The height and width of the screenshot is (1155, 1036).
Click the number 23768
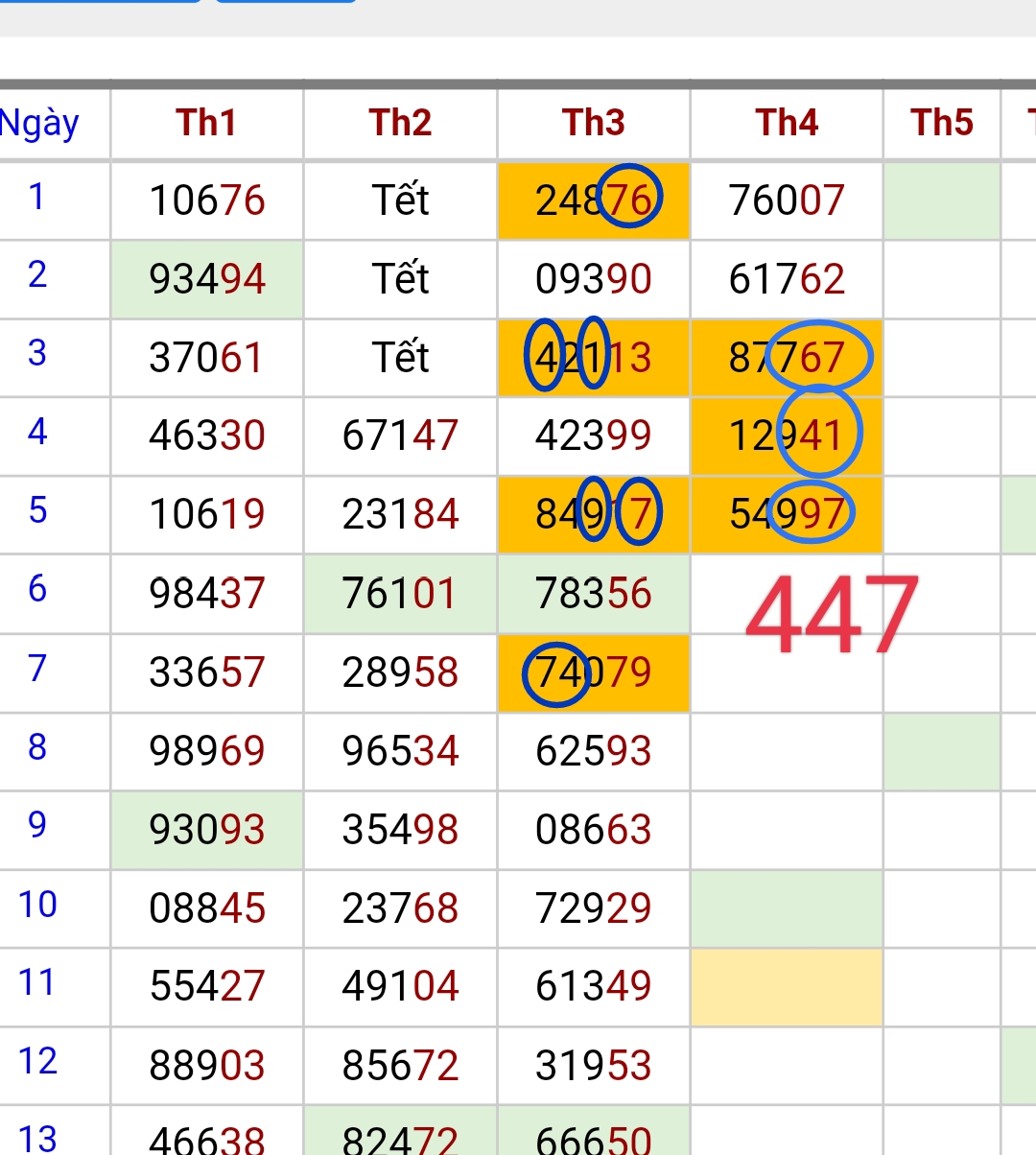(x=401, y=909)
